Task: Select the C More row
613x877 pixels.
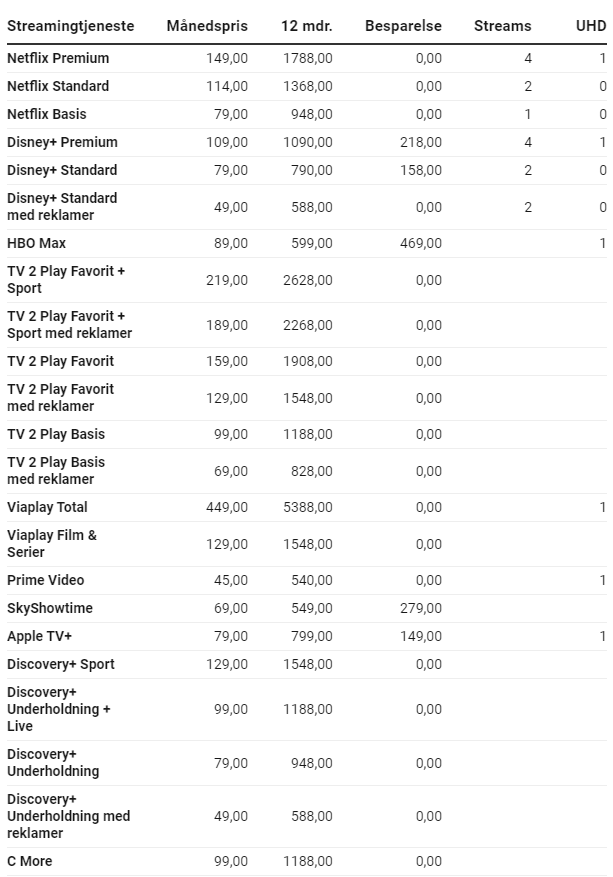Action: click(x=306, y=861)
